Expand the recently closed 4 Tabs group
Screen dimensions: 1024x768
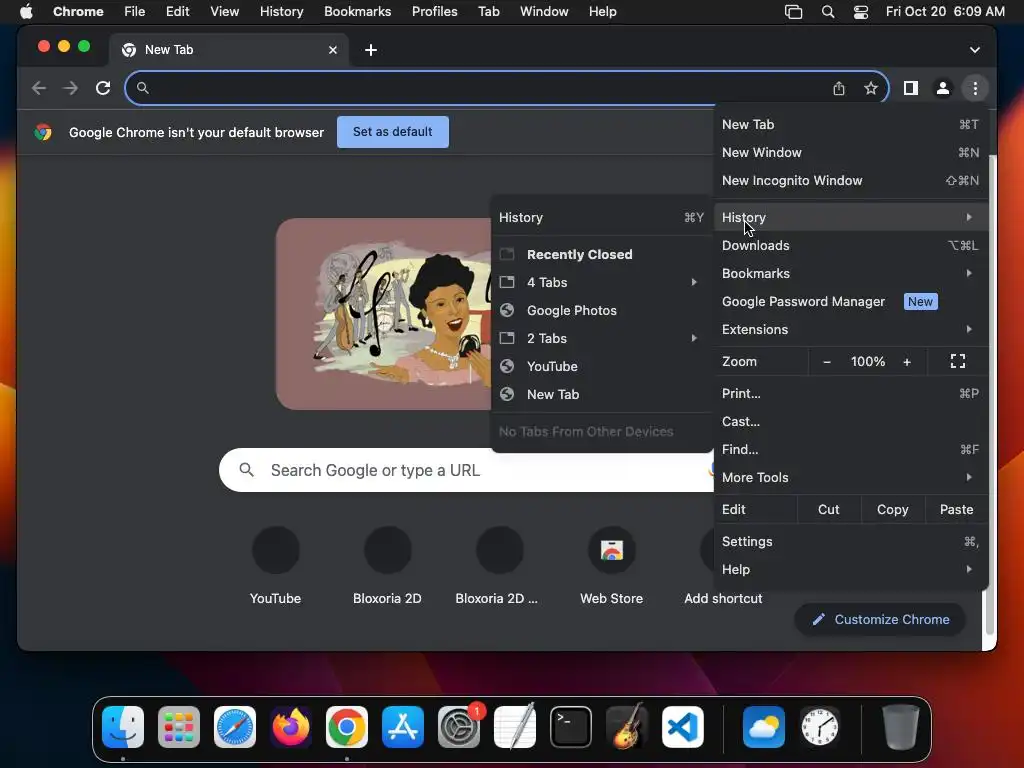601,283
